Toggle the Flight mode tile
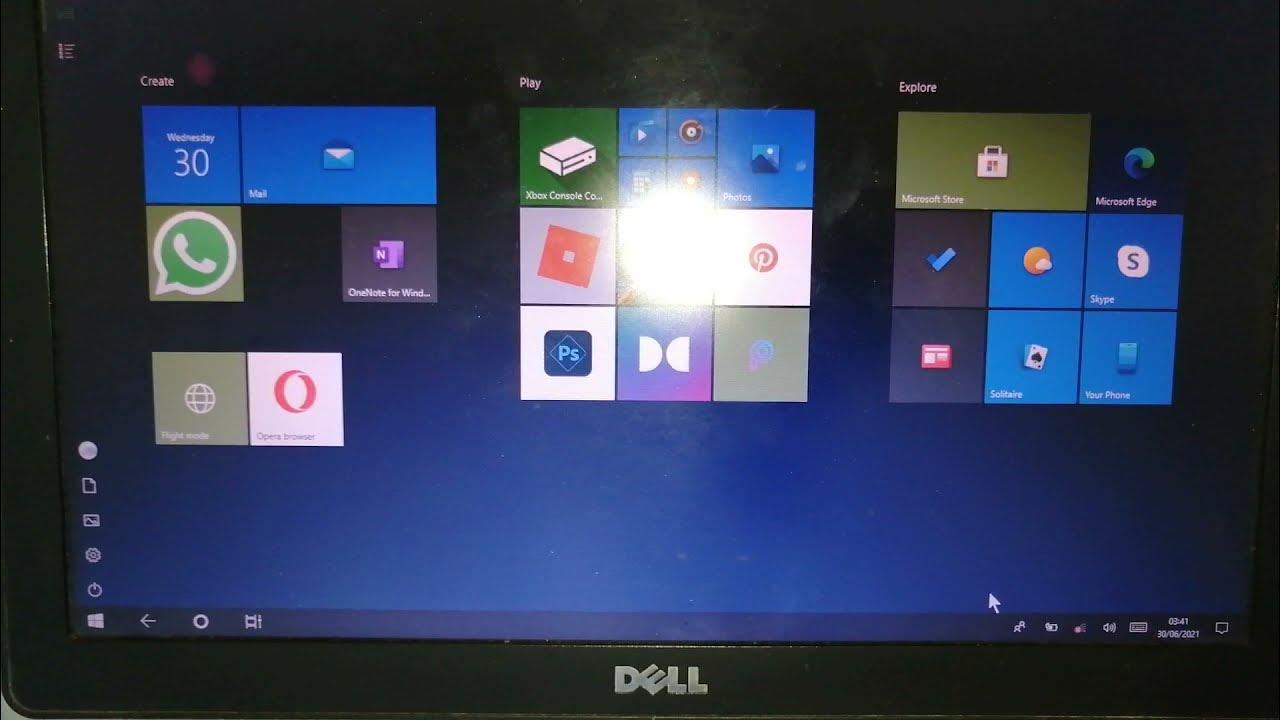The image size is (1280, 720). (x=200, y=398)
